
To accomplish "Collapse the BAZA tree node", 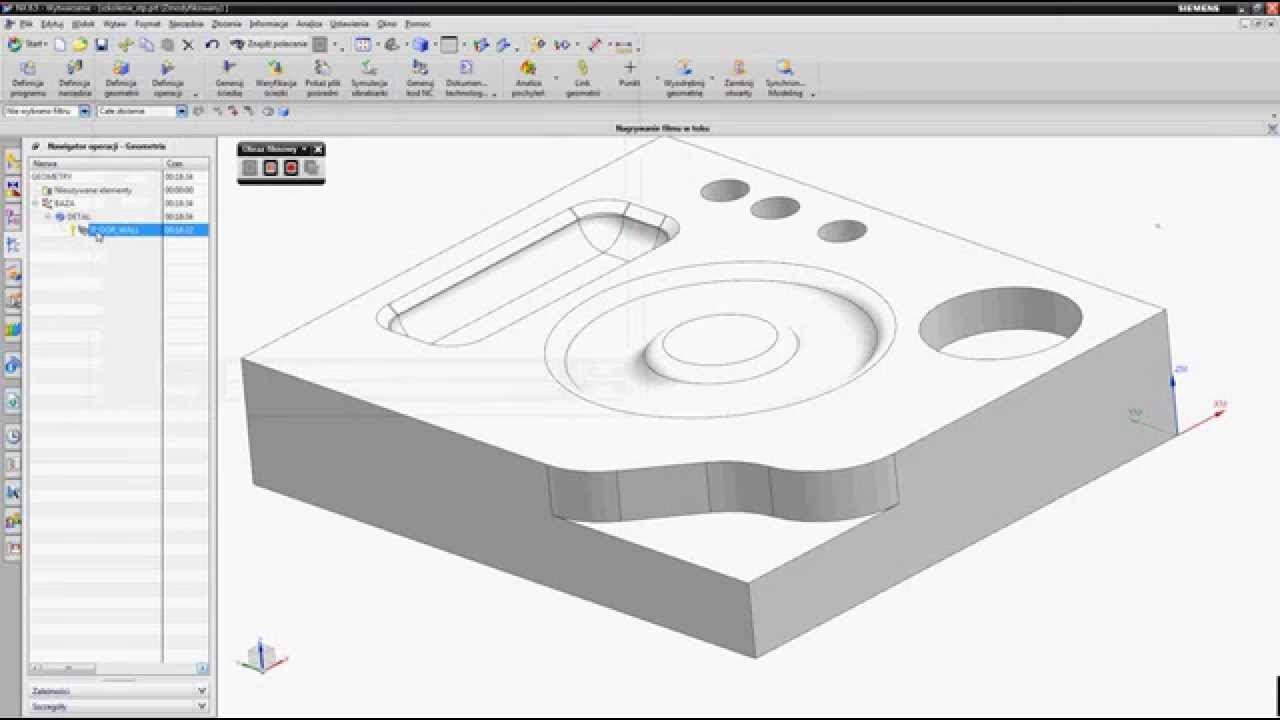I will [36, 203].
